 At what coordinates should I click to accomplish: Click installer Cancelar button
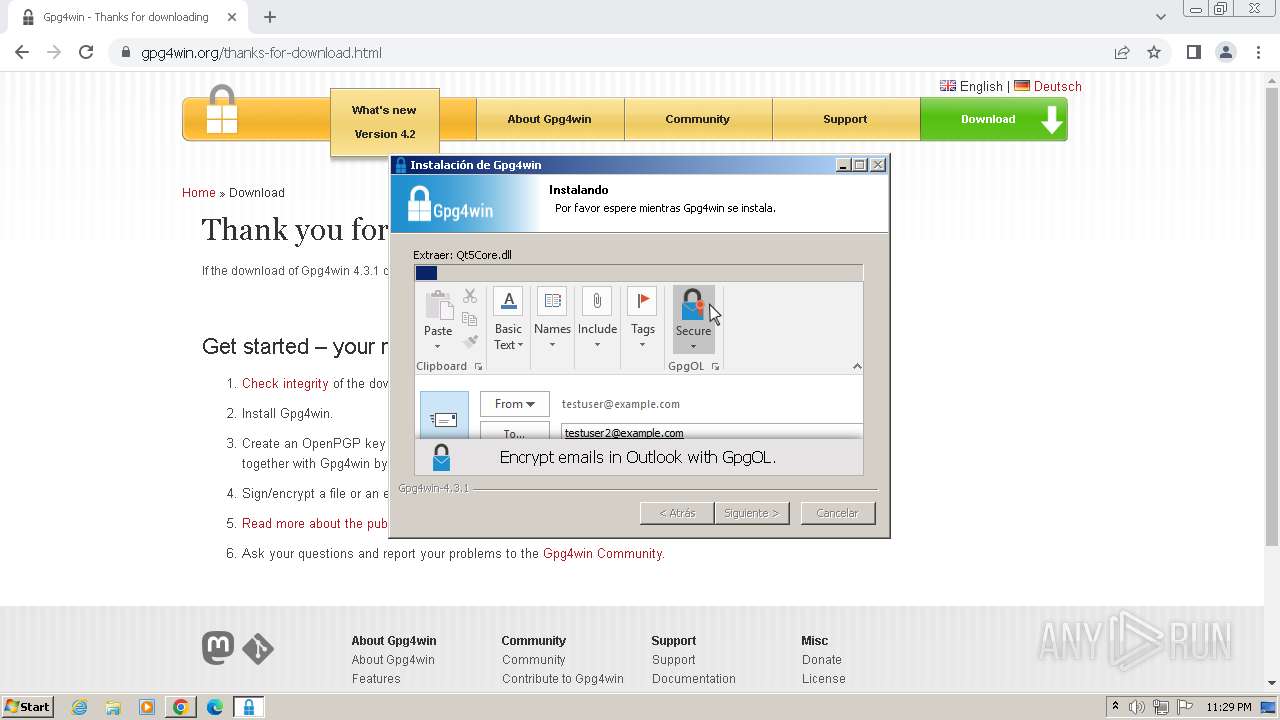(x=838, y=513)
